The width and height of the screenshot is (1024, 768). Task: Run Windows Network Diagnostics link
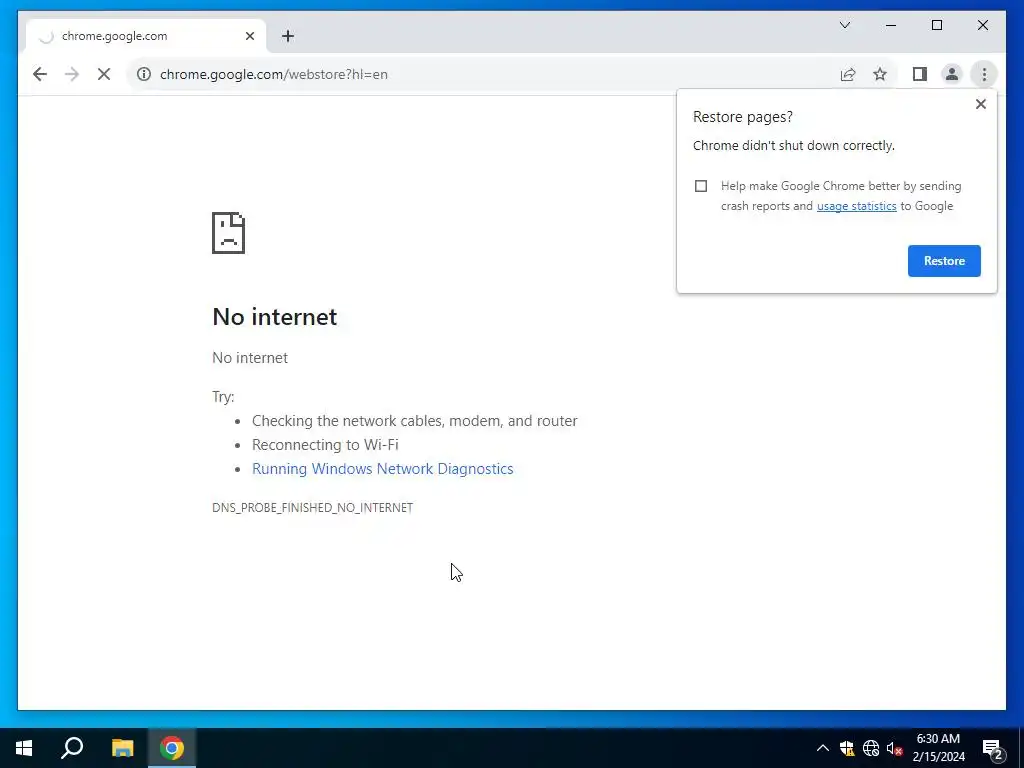pos(383,469)
